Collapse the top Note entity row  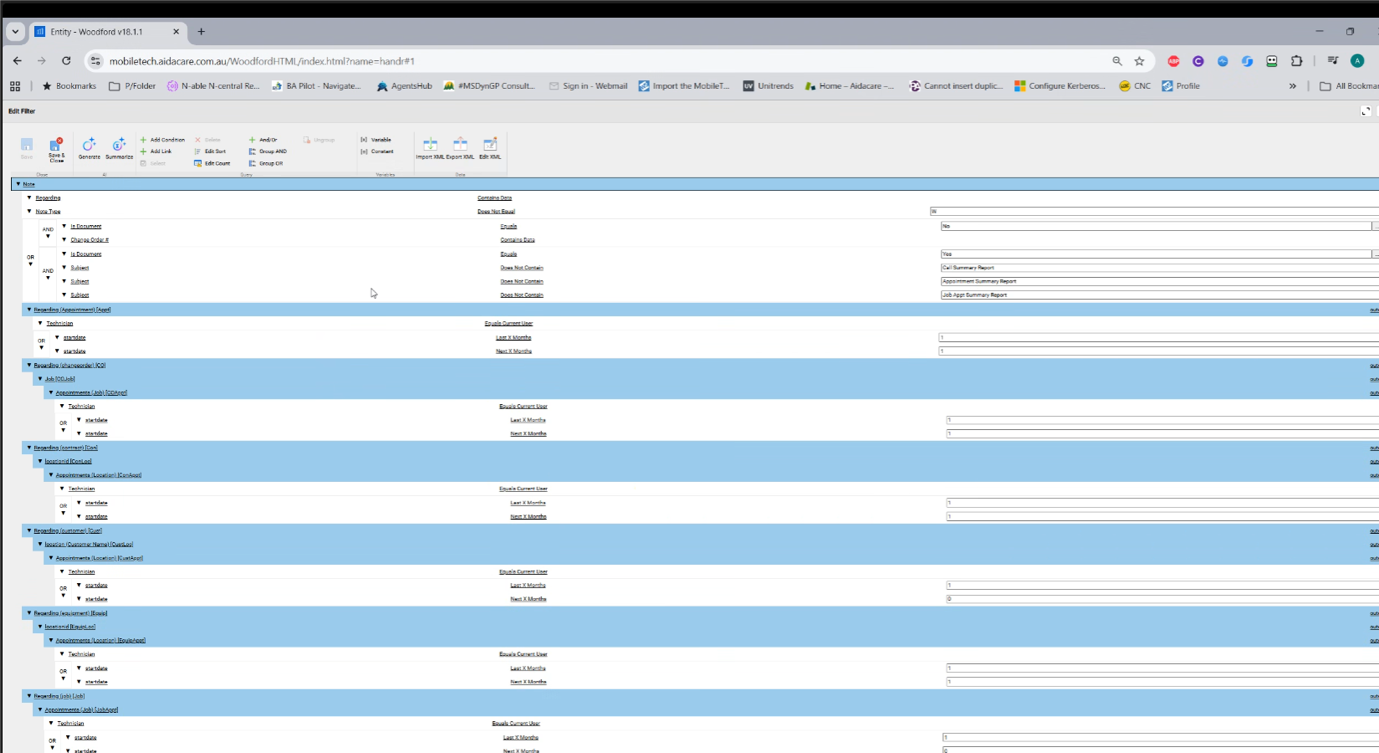click(18, 184)
